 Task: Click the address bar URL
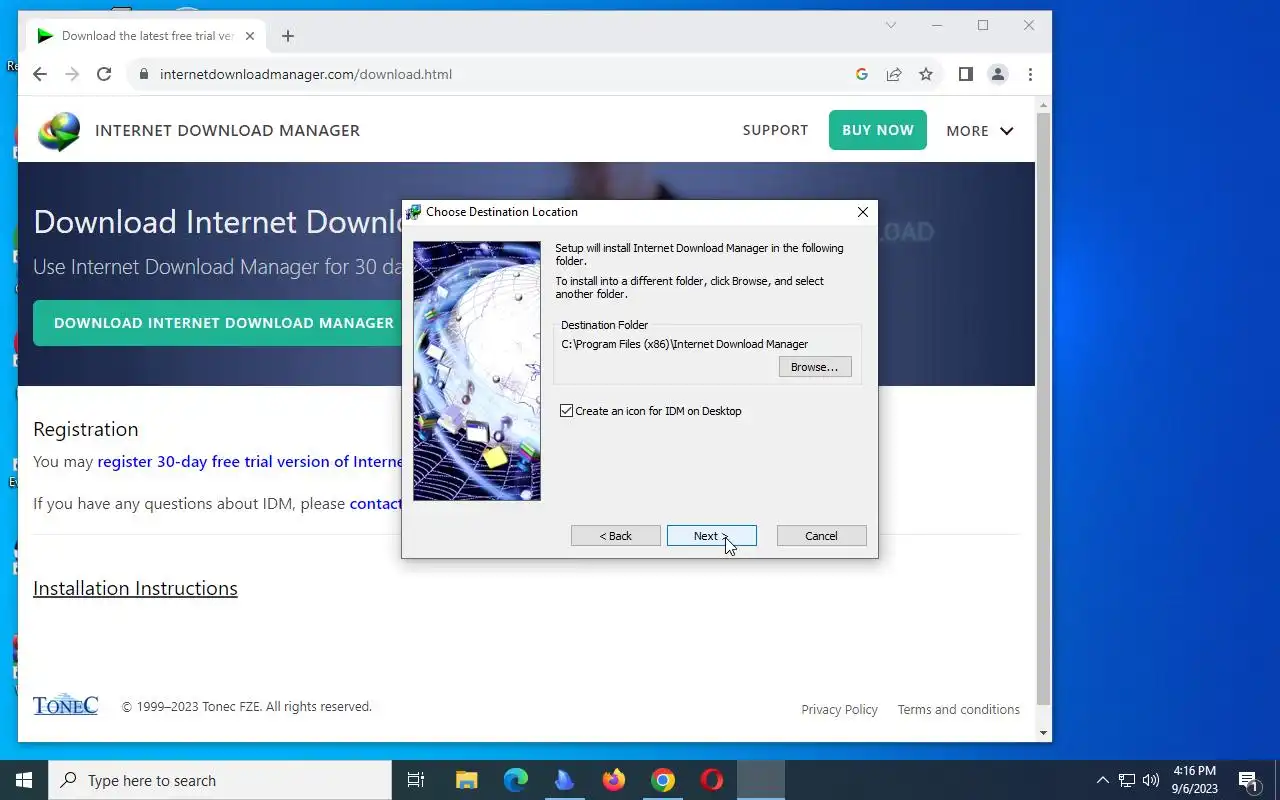point(306,74)
